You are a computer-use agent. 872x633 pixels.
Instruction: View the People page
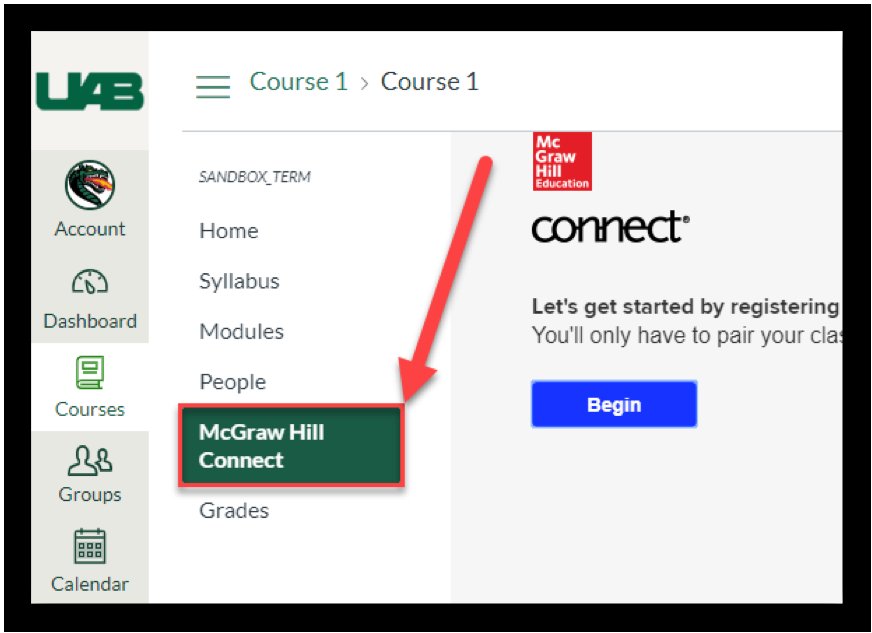[233, 382]
